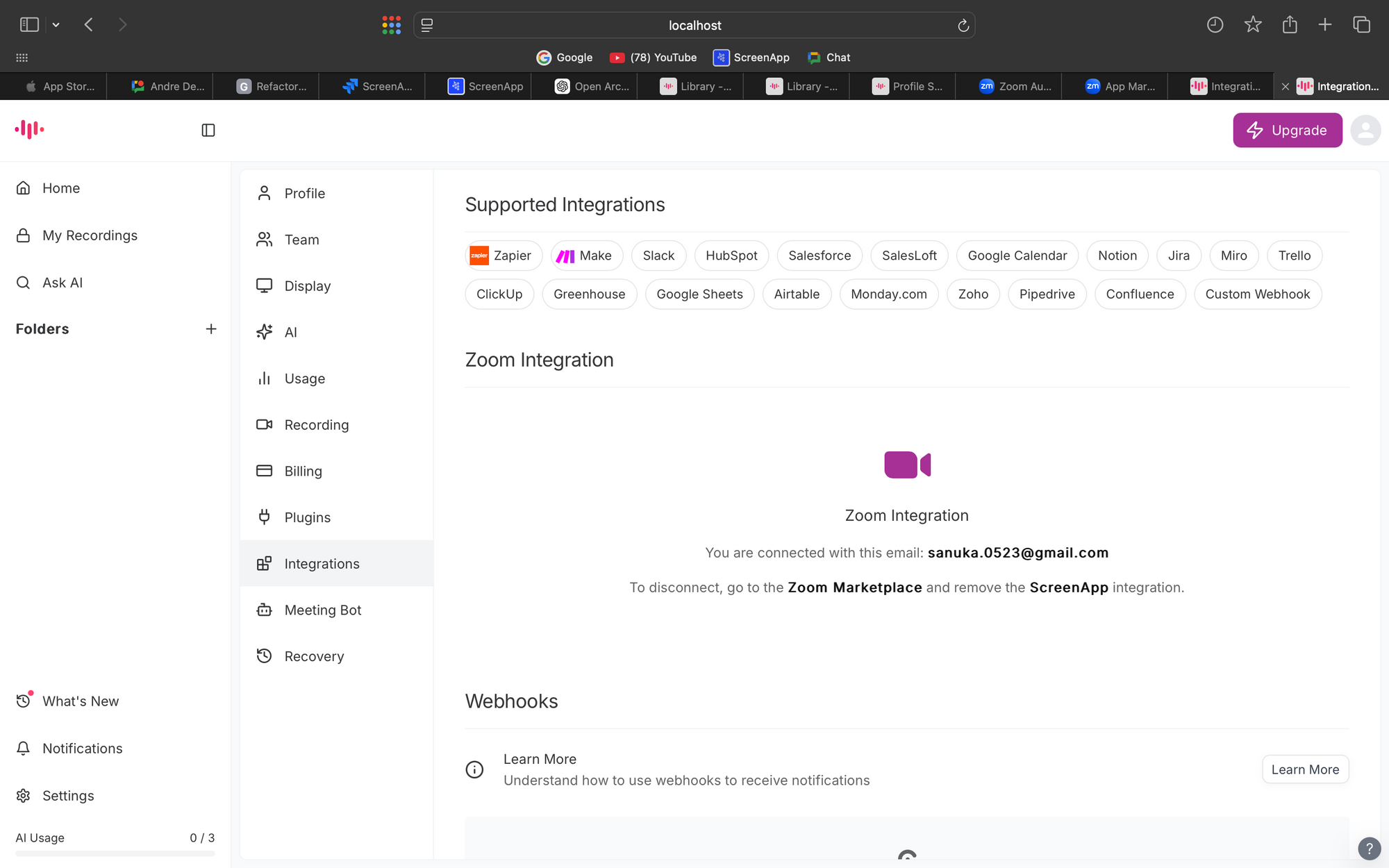Reload the page in address bar

point(963,26)
